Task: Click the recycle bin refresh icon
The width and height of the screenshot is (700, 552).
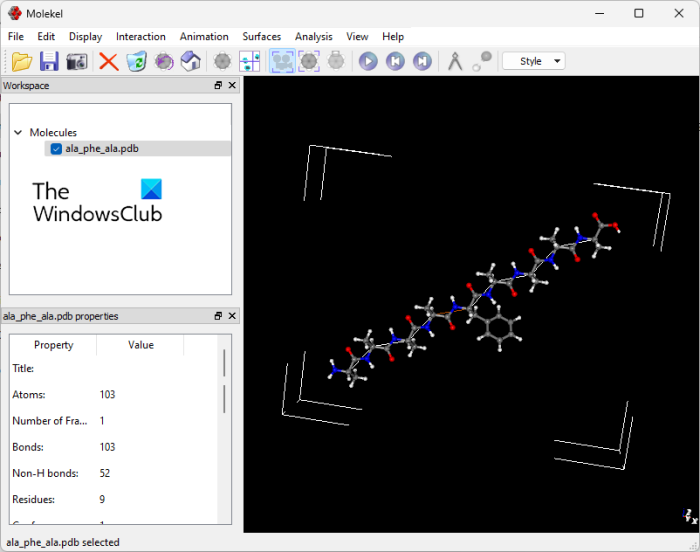Action: (x=136, y=61)
